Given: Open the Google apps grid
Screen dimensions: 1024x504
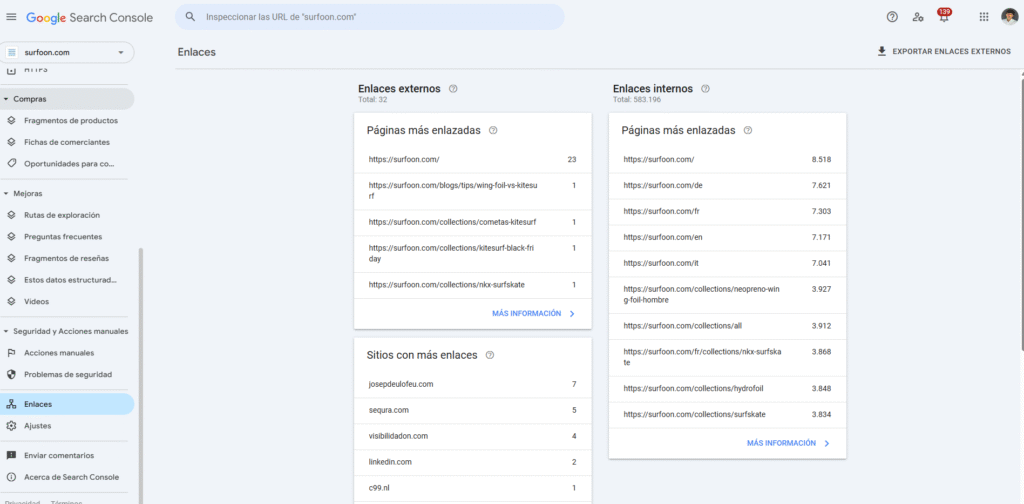Looking at the screenshot, I should [x=983, y=17].
